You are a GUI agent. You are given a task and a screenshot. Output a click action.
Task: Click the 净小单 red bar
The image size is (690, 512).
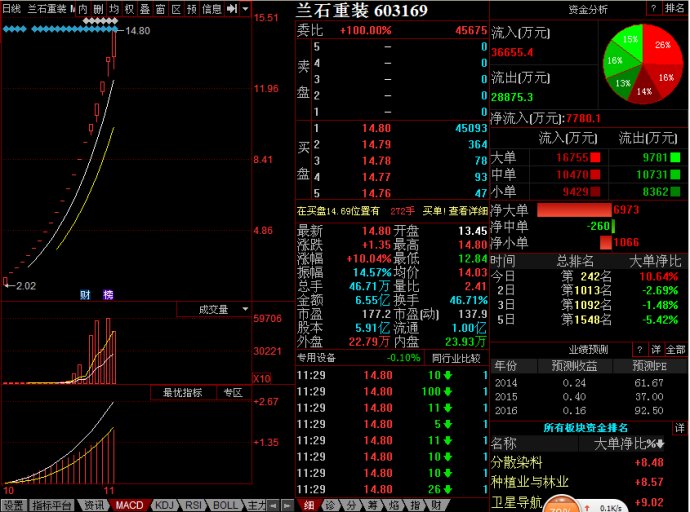pyautogui.click(x=606, y=242)
